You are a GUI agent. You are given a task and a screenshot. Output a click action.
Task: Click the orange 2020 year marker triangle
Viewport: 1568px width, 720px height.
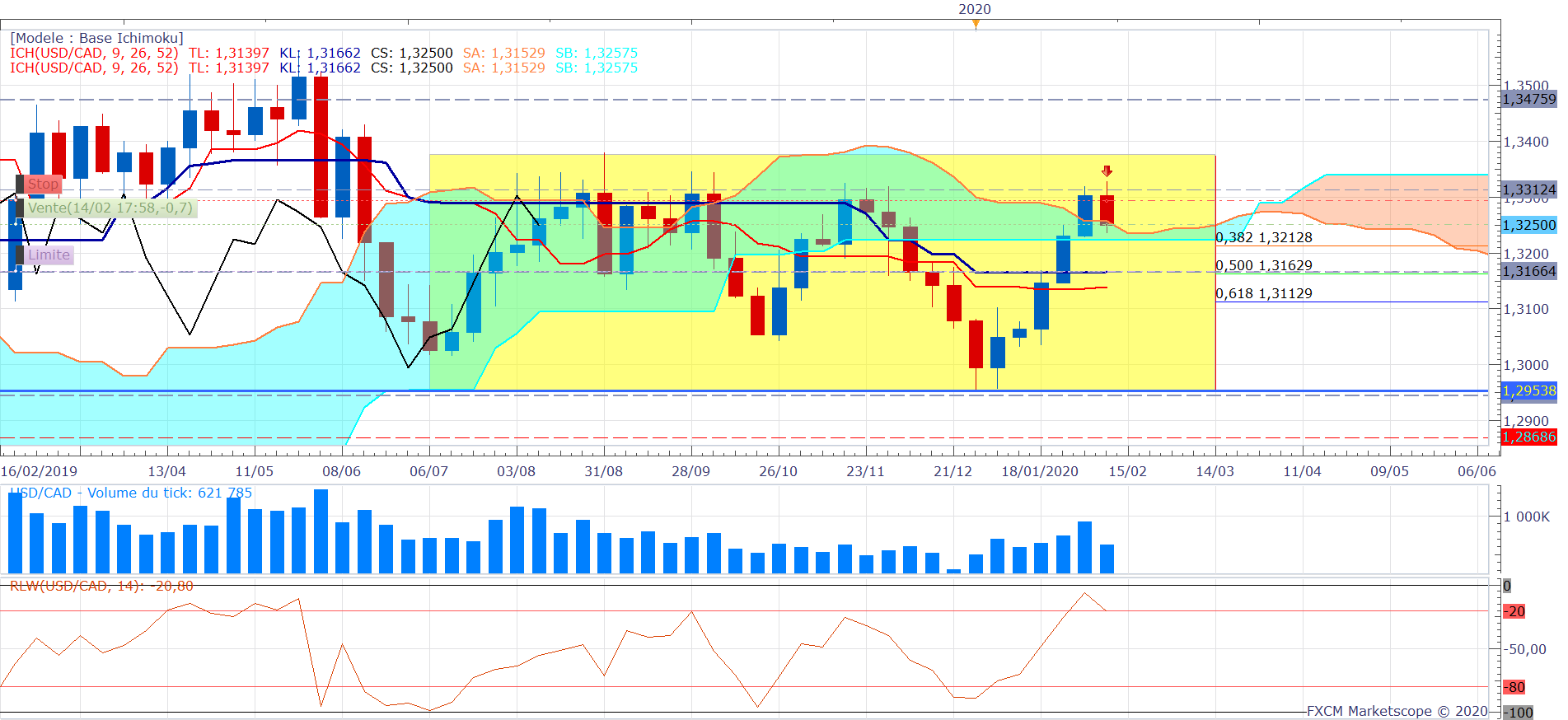pyautogui.click(x=976, y=24)
